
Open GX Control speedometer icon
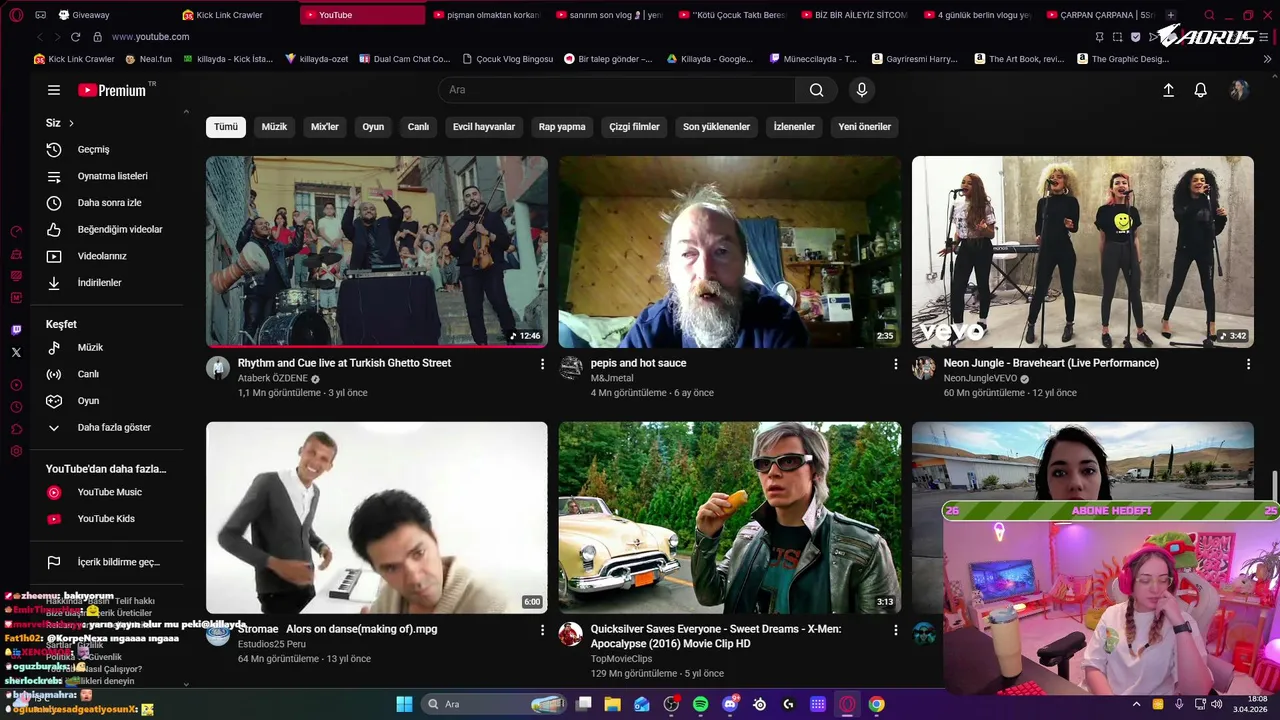coord(16,231)
